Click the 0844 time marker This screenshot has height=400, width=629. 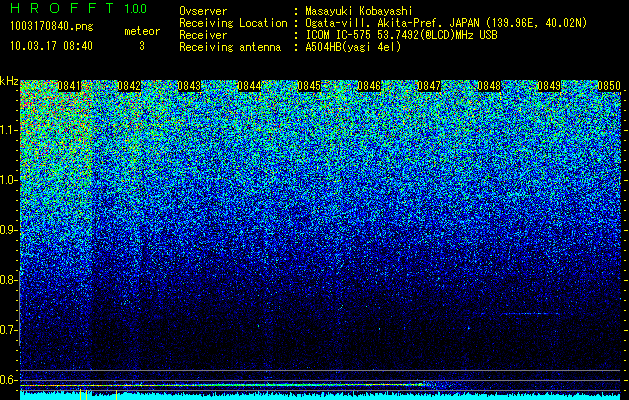[249, 86]
